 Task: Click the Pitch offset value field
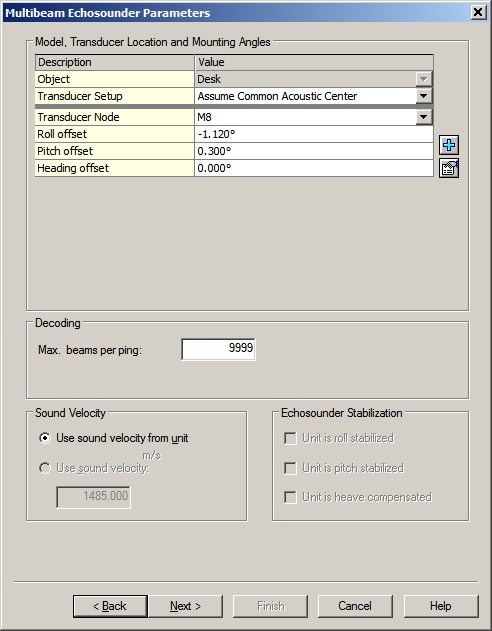tap(314, 151)
